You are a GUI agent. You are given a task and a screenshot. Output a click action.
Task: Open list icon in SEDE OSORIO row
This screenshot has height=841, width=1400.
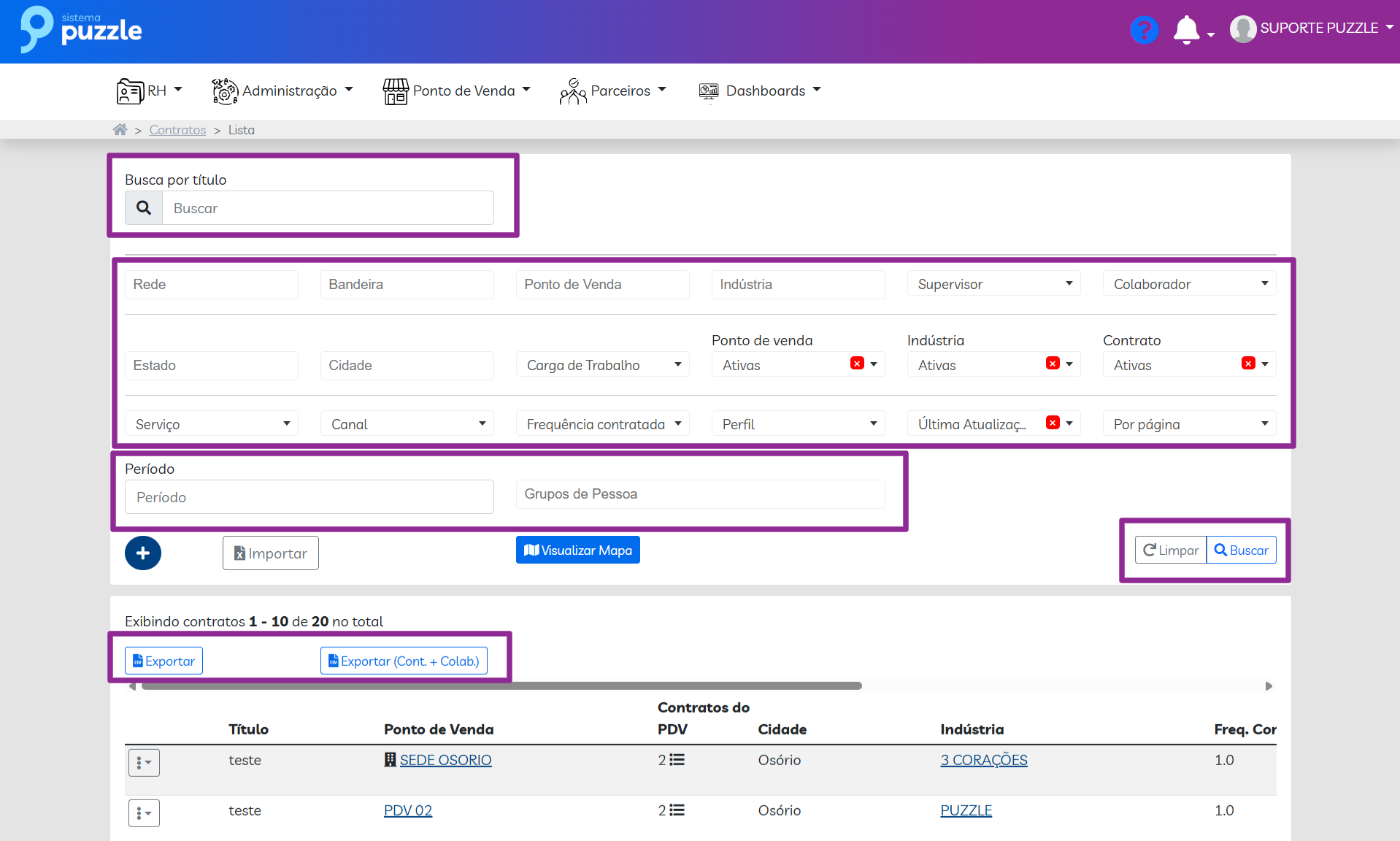pos(677,760)
